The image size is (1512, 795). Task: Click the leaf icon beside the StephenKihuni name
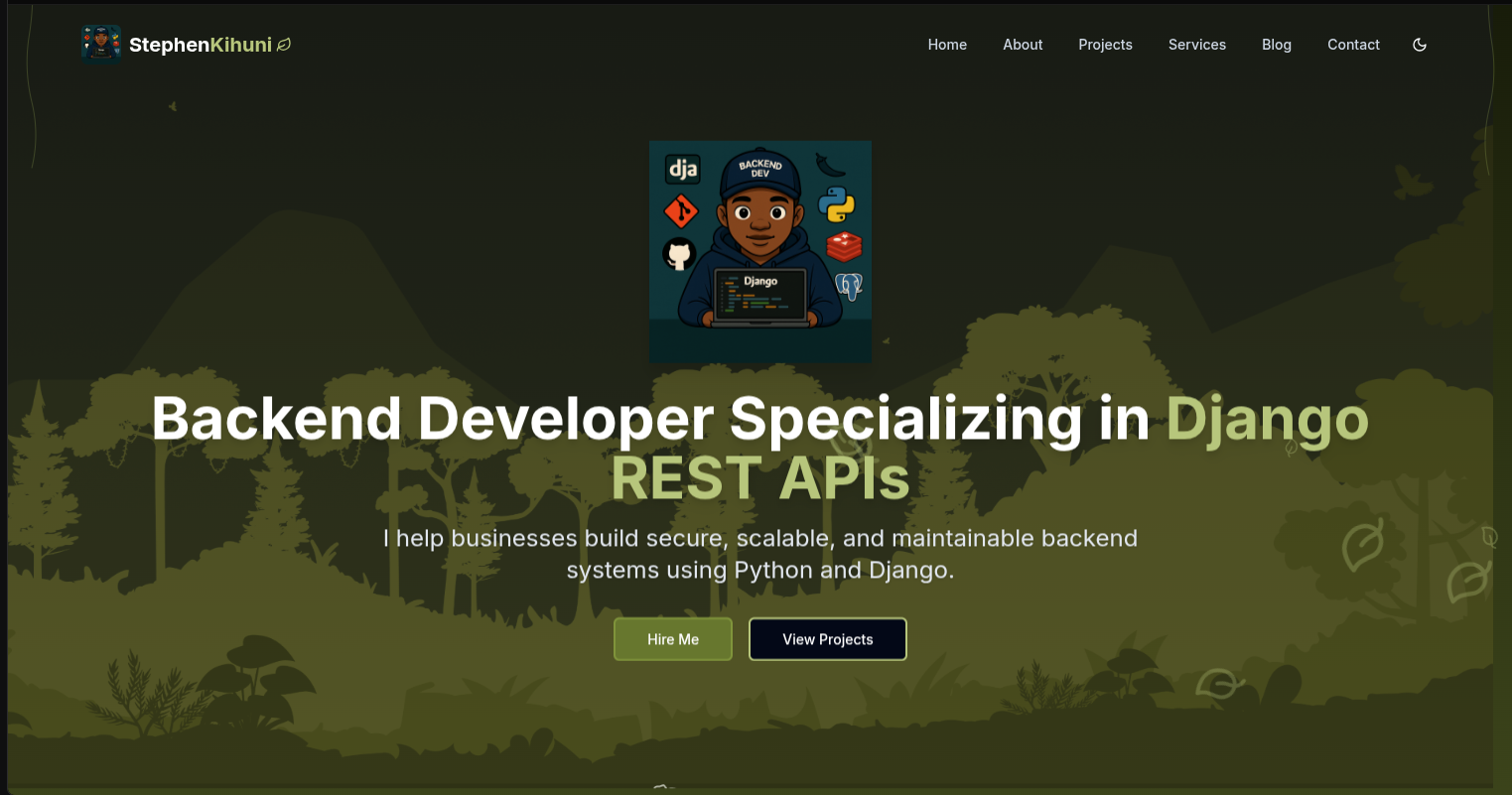tap(284, 45)
